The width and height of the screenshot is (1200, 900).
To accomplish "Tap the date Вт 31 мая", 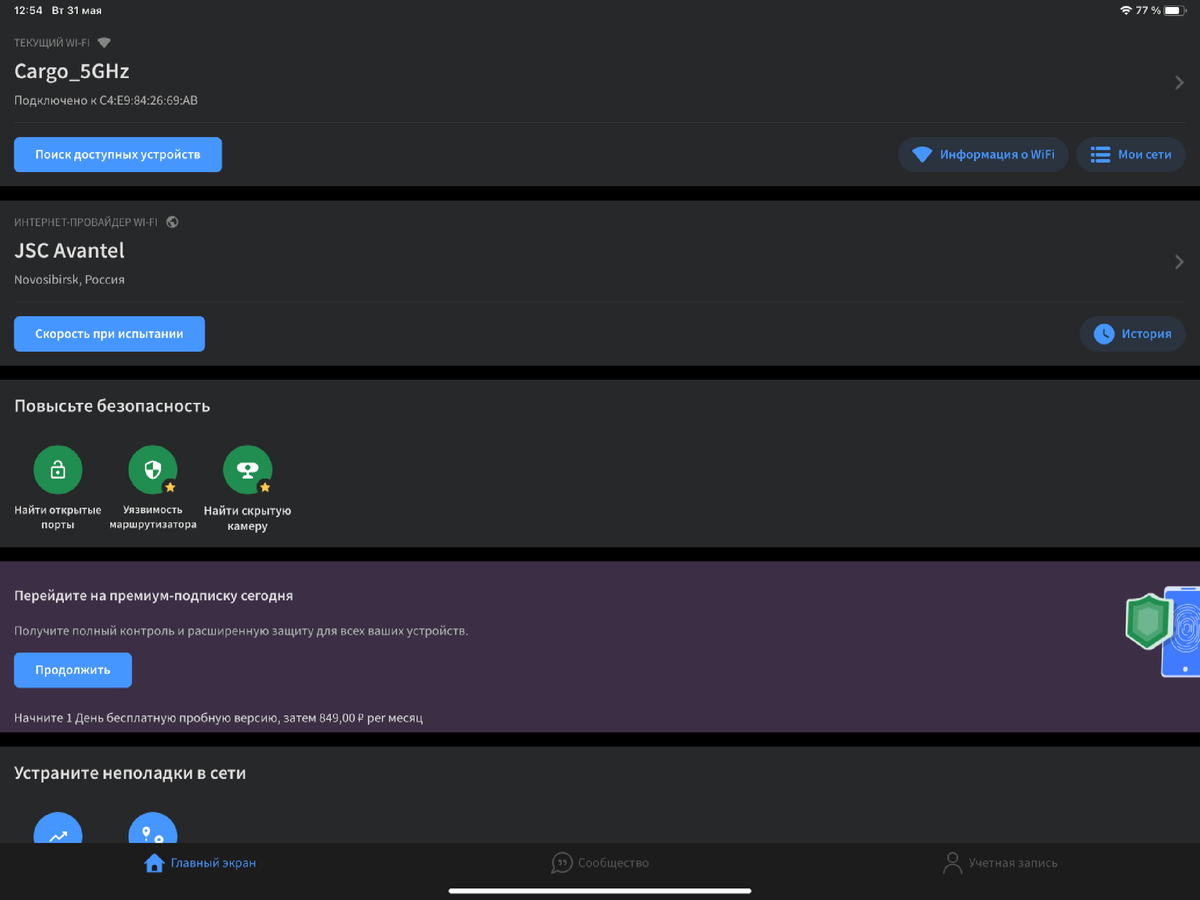I will 77,10.
